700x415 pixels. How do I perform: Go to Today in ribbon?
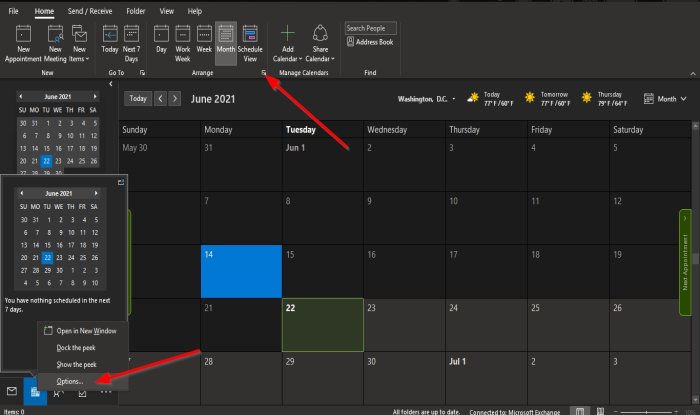pyautogui.click(x=110, y=40)
